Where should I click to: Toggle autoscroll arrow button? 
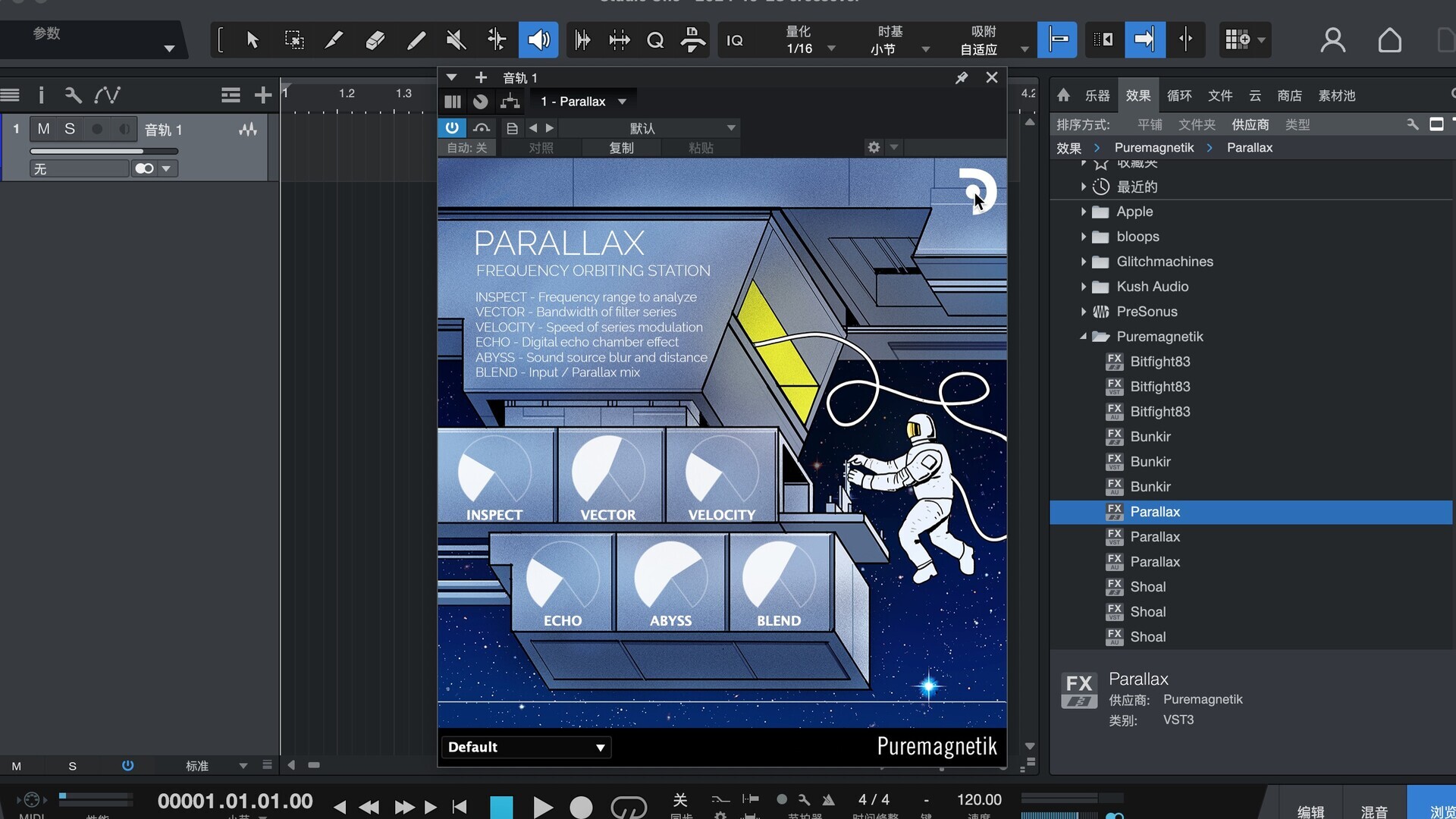[1145, 39]
